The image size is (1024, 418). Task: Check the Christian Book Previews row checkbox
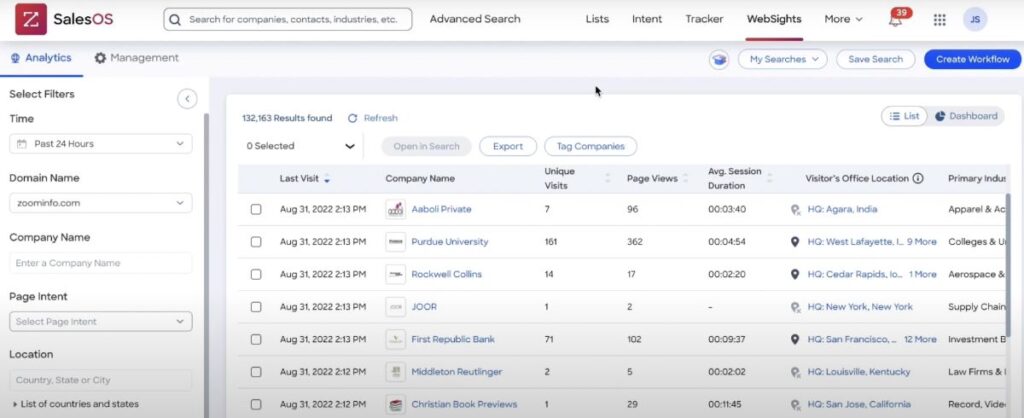256,405
